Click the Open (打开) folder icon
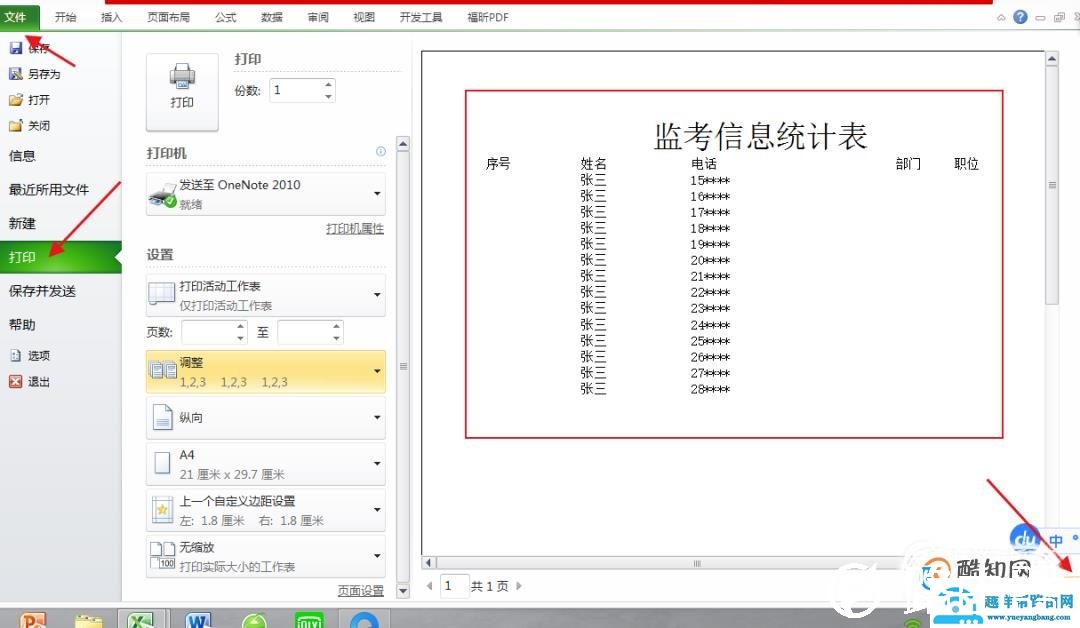 tap(16, 100)
